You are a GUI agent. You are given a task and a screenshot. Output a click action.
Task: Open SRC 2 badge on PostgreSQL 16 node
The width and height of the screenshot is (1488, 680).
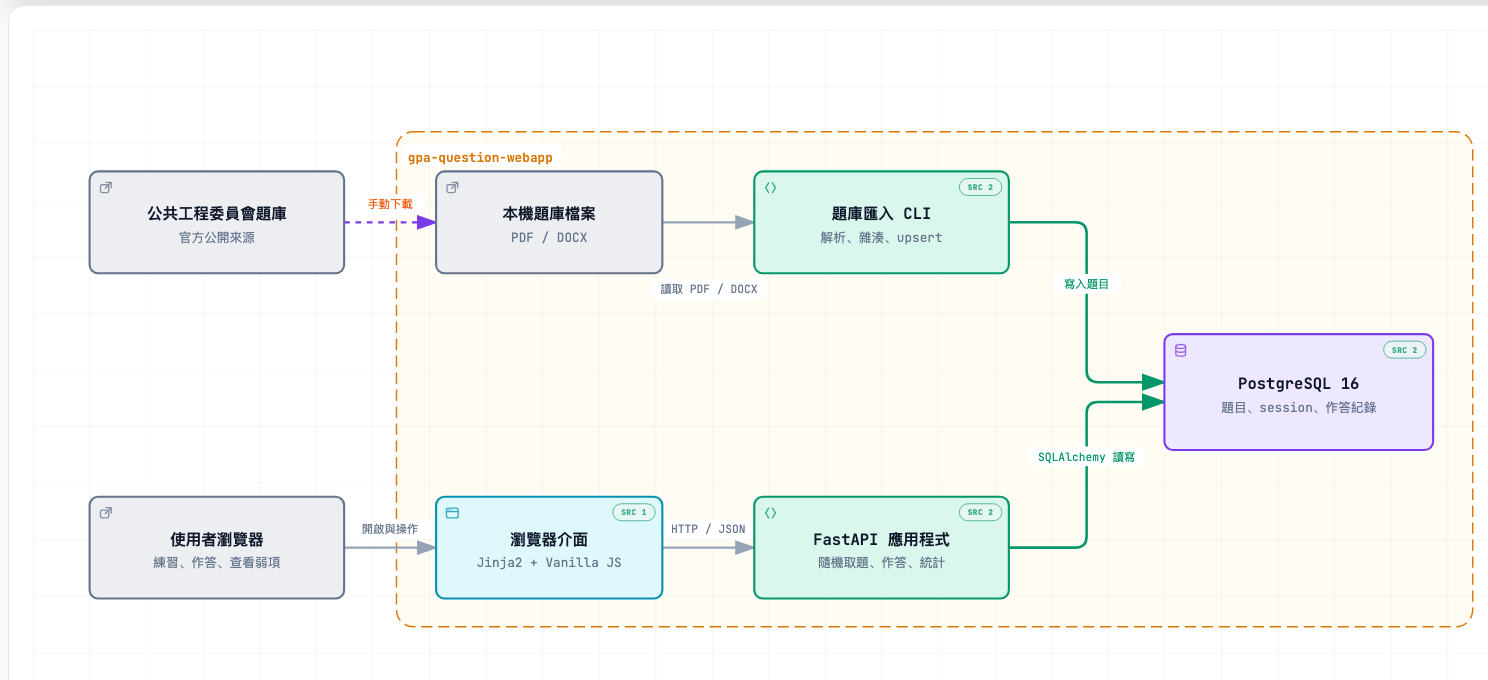pos(1405,350)
